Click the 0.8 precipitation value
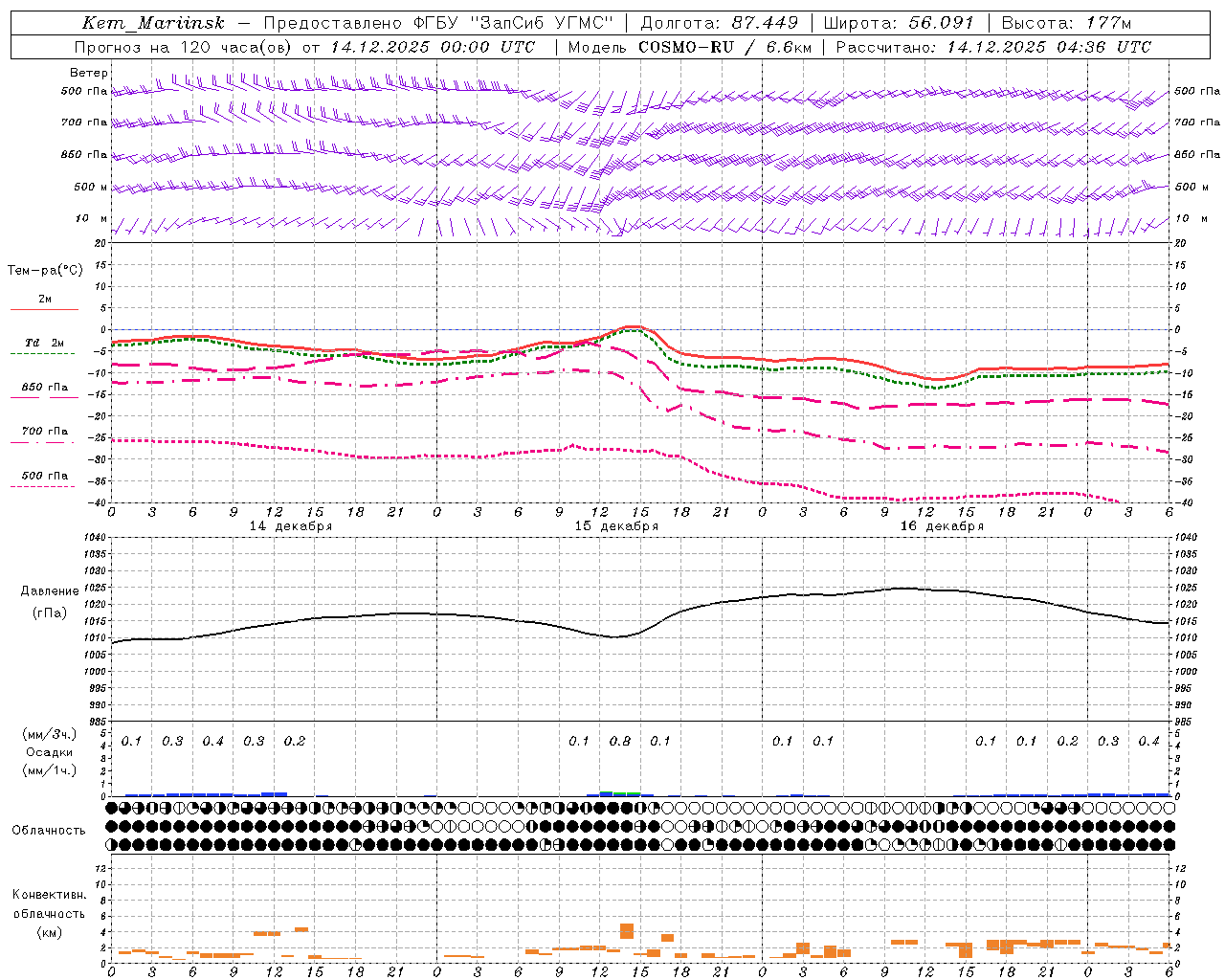The width and height of the screenshot is (1225, 980). click(x=620, y=741)
